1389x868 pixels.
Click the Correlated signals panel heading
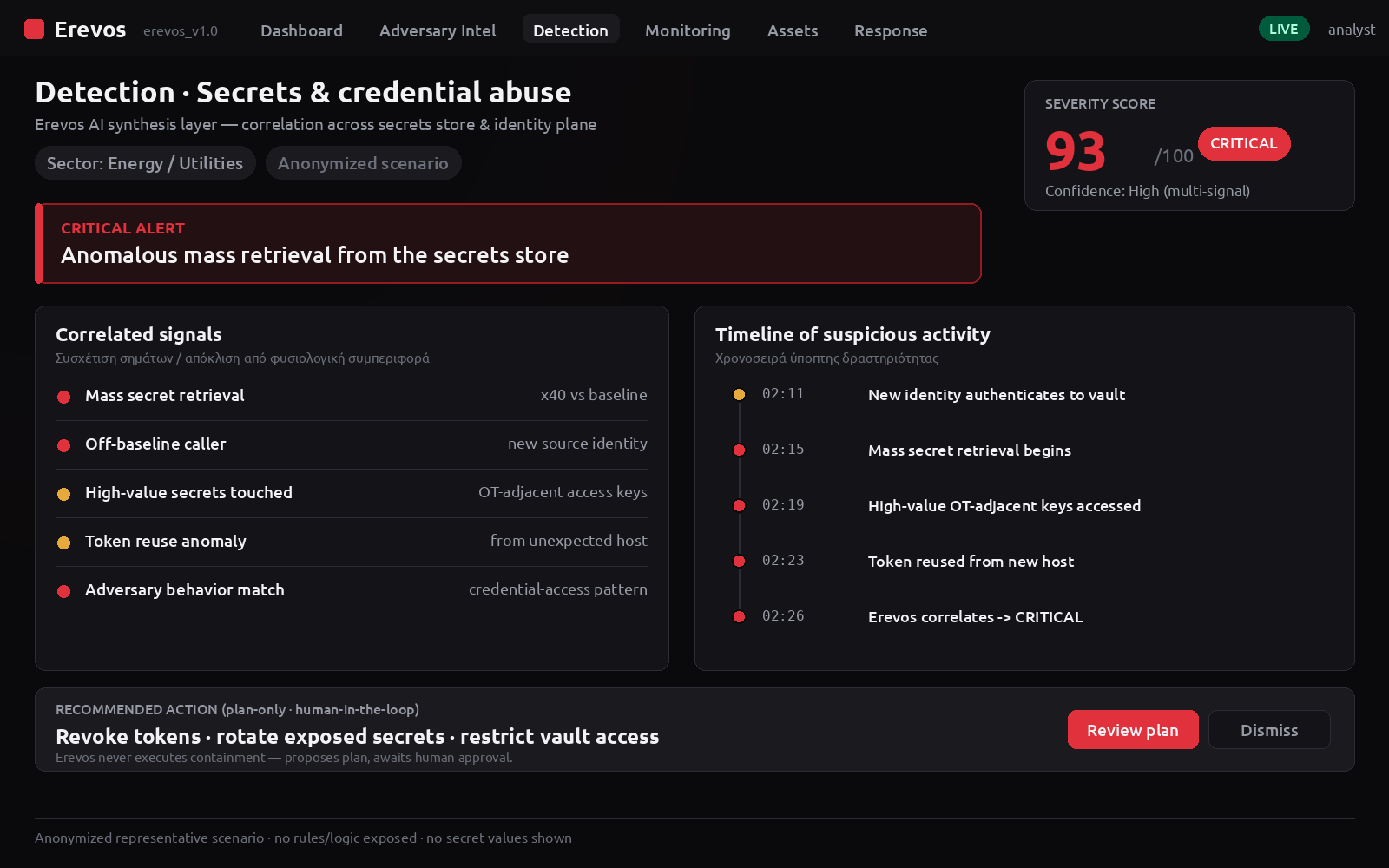[x=139, y=334]
